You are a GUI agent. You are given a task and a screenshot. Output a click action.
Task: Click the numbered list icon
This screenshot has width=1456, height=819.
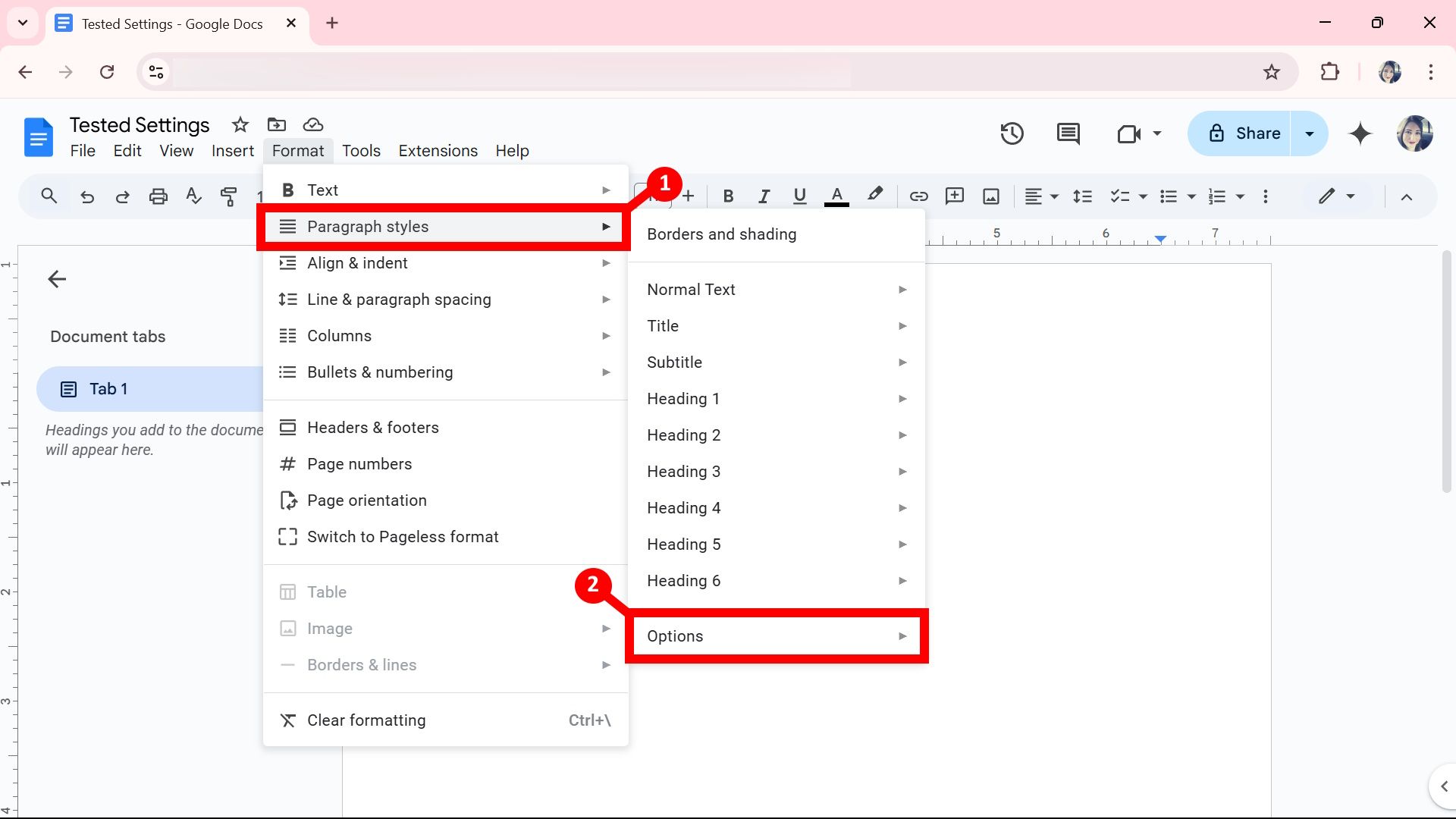[1216, 196]
